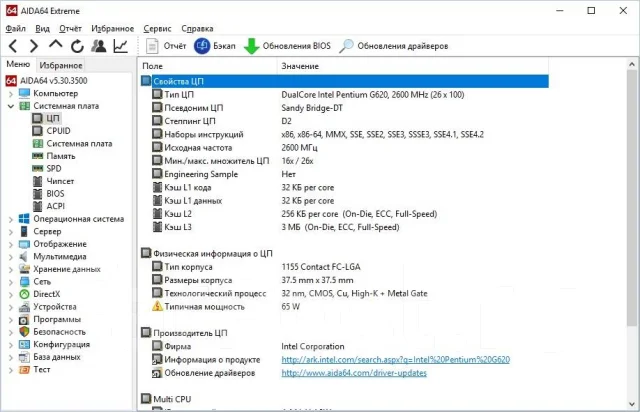This screenshot has height=412, width=640.
Task: Expand the Сеть tree node
Action: pyautogui.click(x=11, y=283)
